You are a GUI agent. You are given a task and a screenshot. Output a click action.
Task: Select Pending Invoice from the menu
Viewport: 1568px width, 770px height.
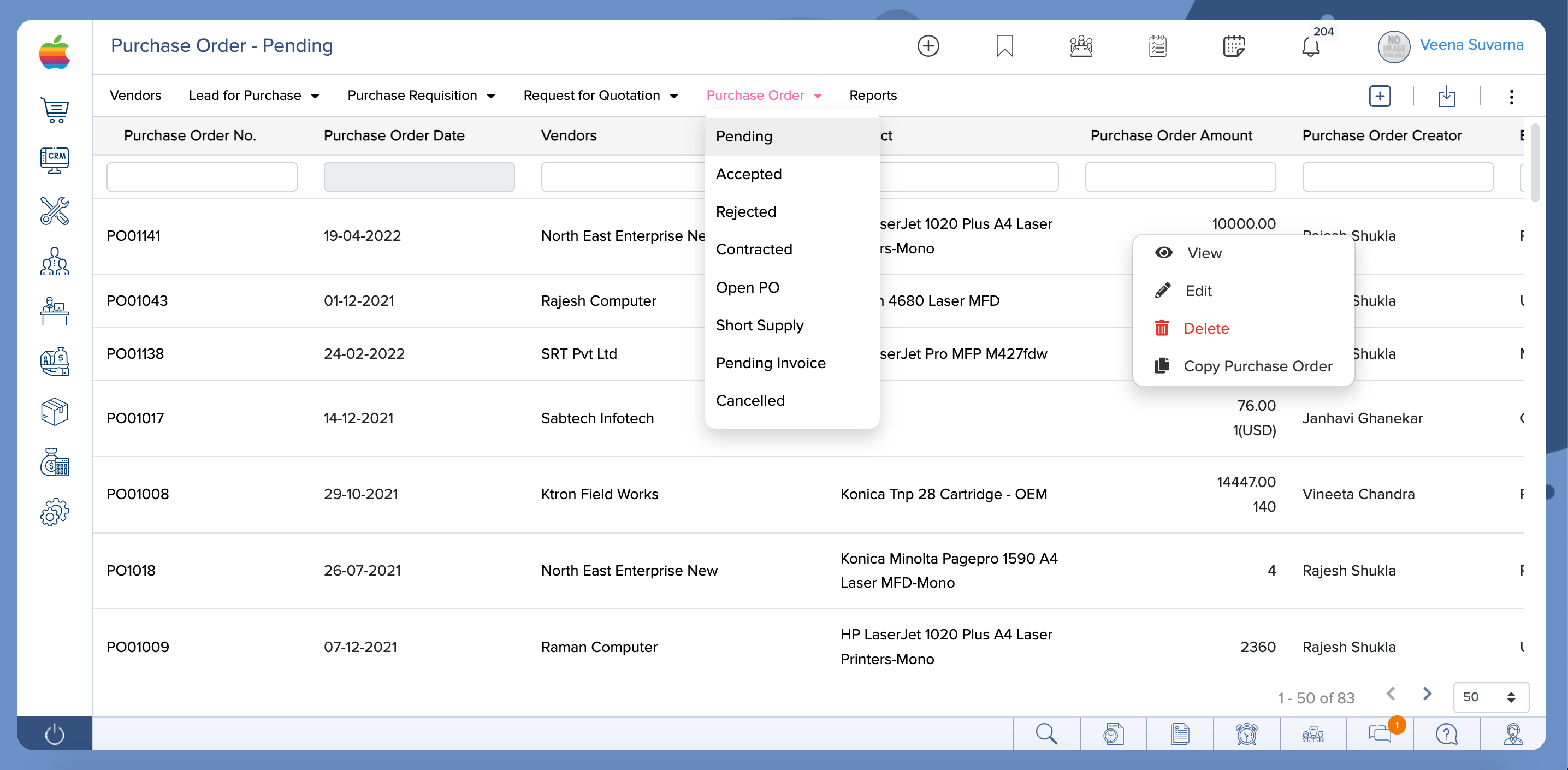pyautogui.click(x=792, y=363)
